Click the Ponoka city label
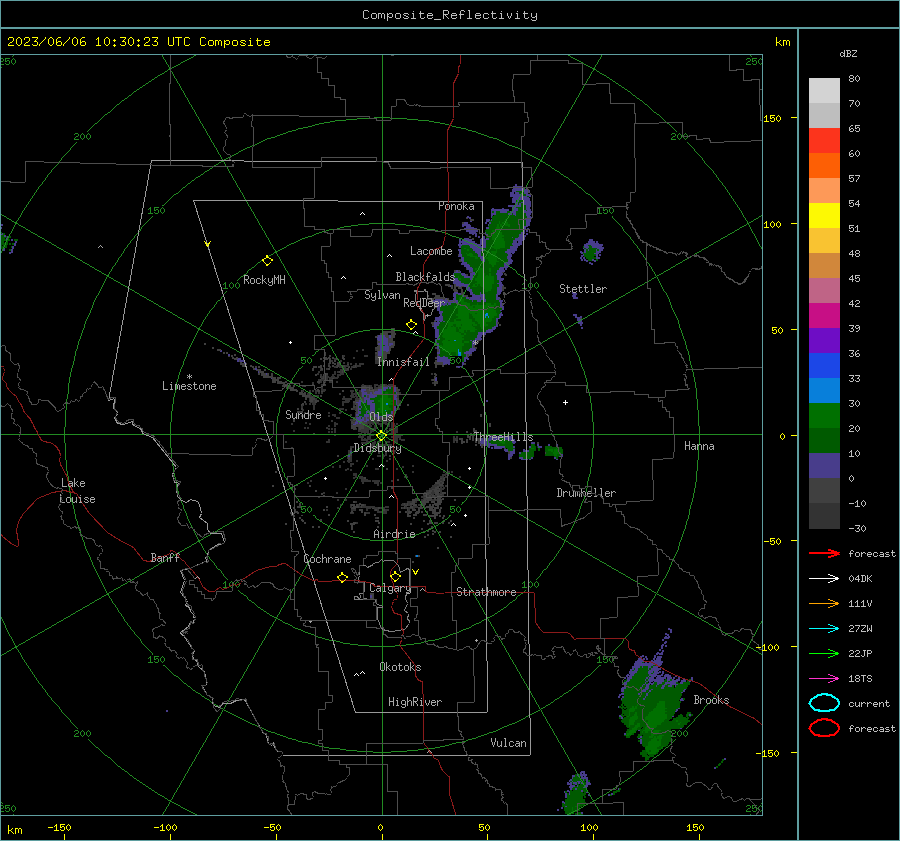 (456, 206)
